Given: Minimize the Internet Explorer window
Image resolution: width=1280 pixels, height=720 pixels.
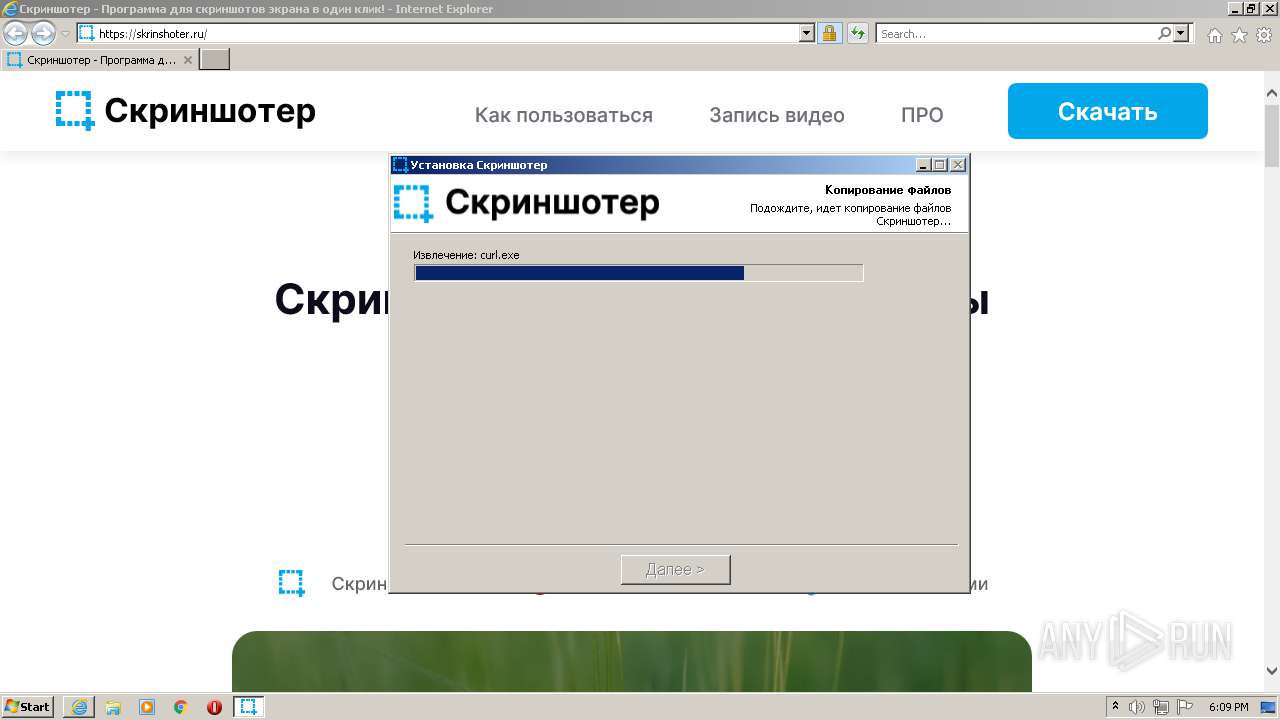Looking at the screenshot, I should 1233,8.
